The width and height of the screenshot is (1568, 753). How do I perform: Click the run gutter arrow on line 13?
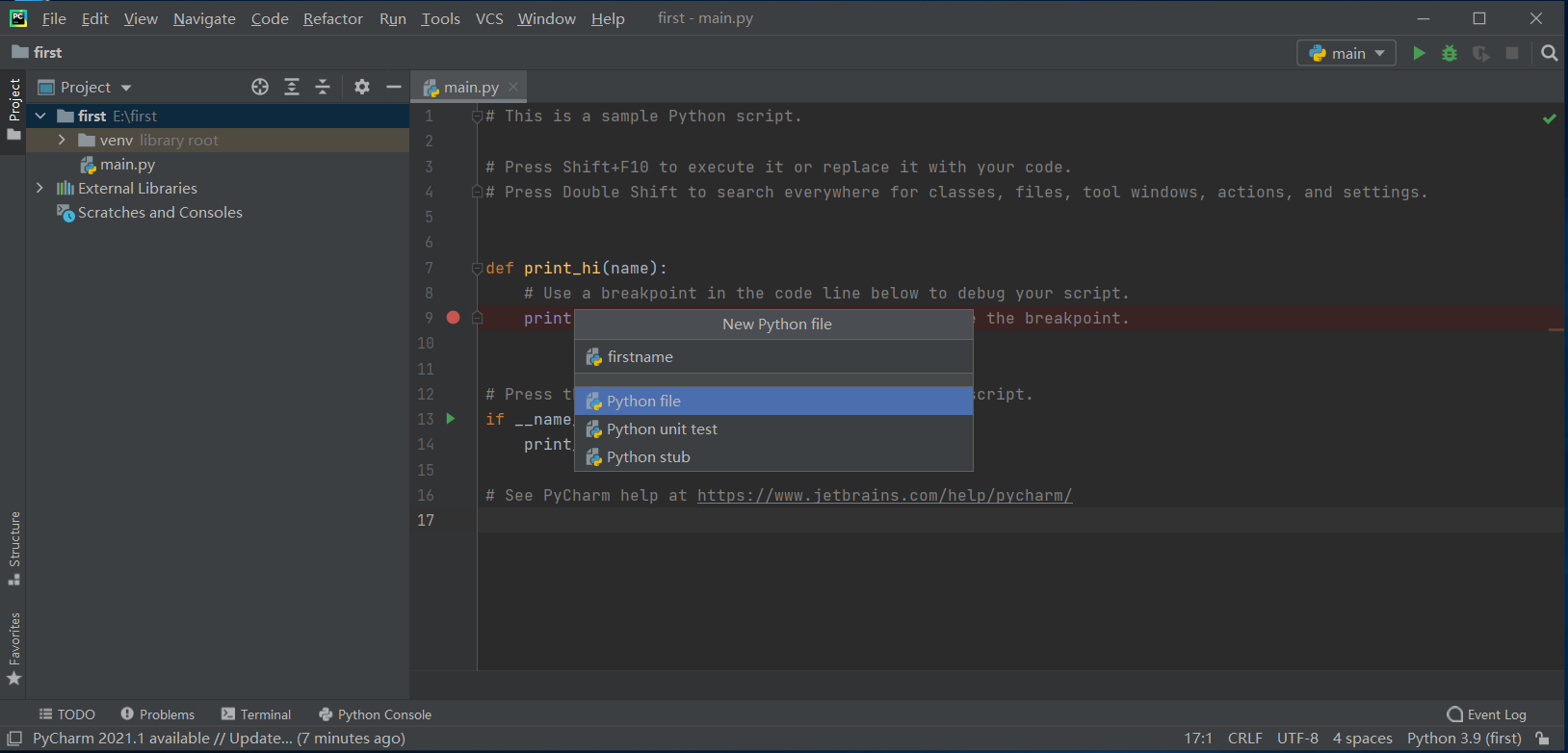tap(451, 419)
